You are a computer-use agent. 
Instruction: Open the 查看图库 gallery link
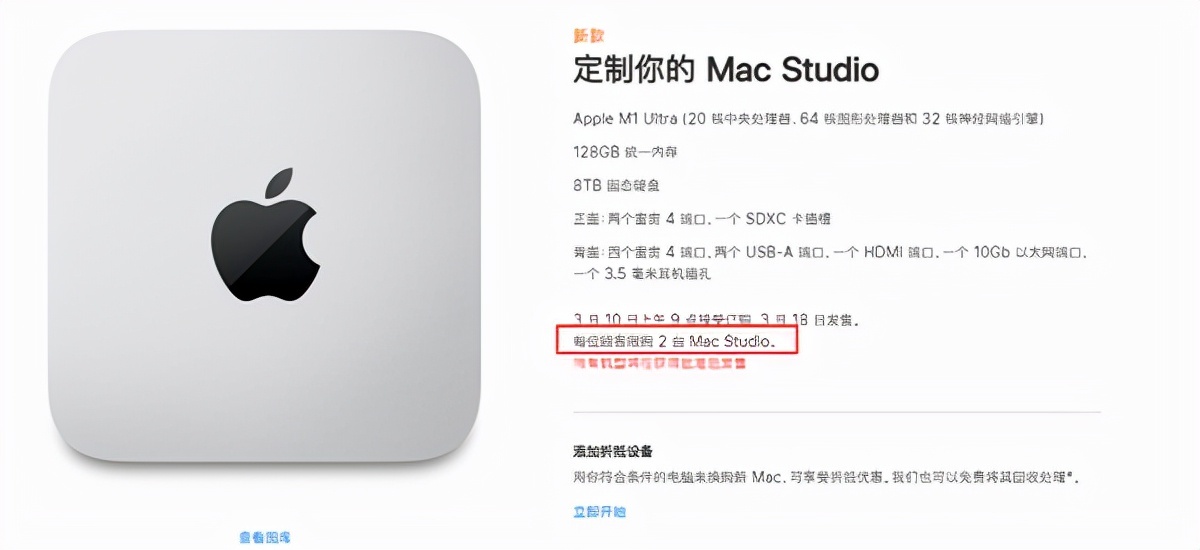[x=265, y=538]
